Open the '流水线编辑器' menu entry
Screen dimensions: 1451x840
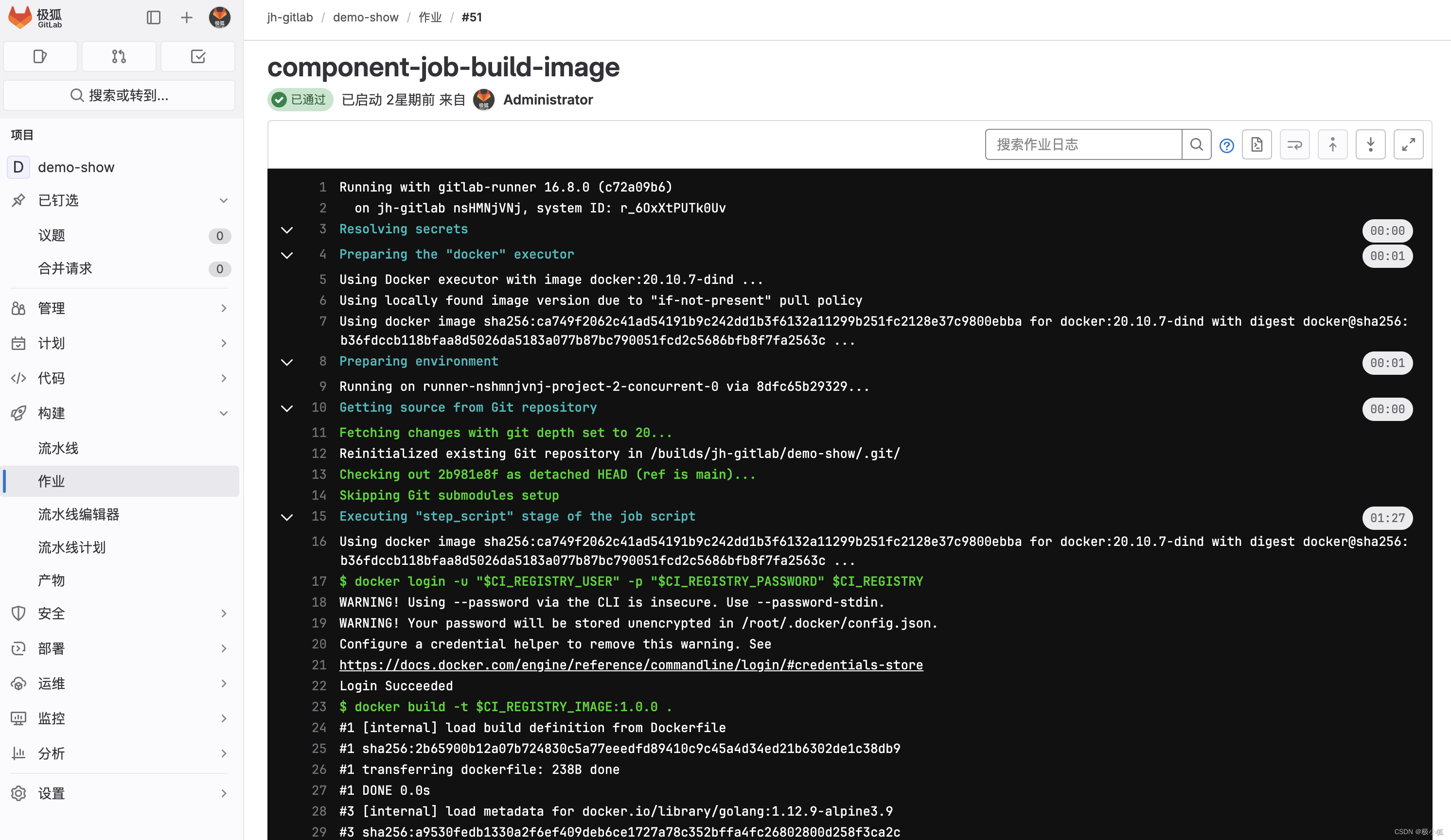click(x=78, y=514)
